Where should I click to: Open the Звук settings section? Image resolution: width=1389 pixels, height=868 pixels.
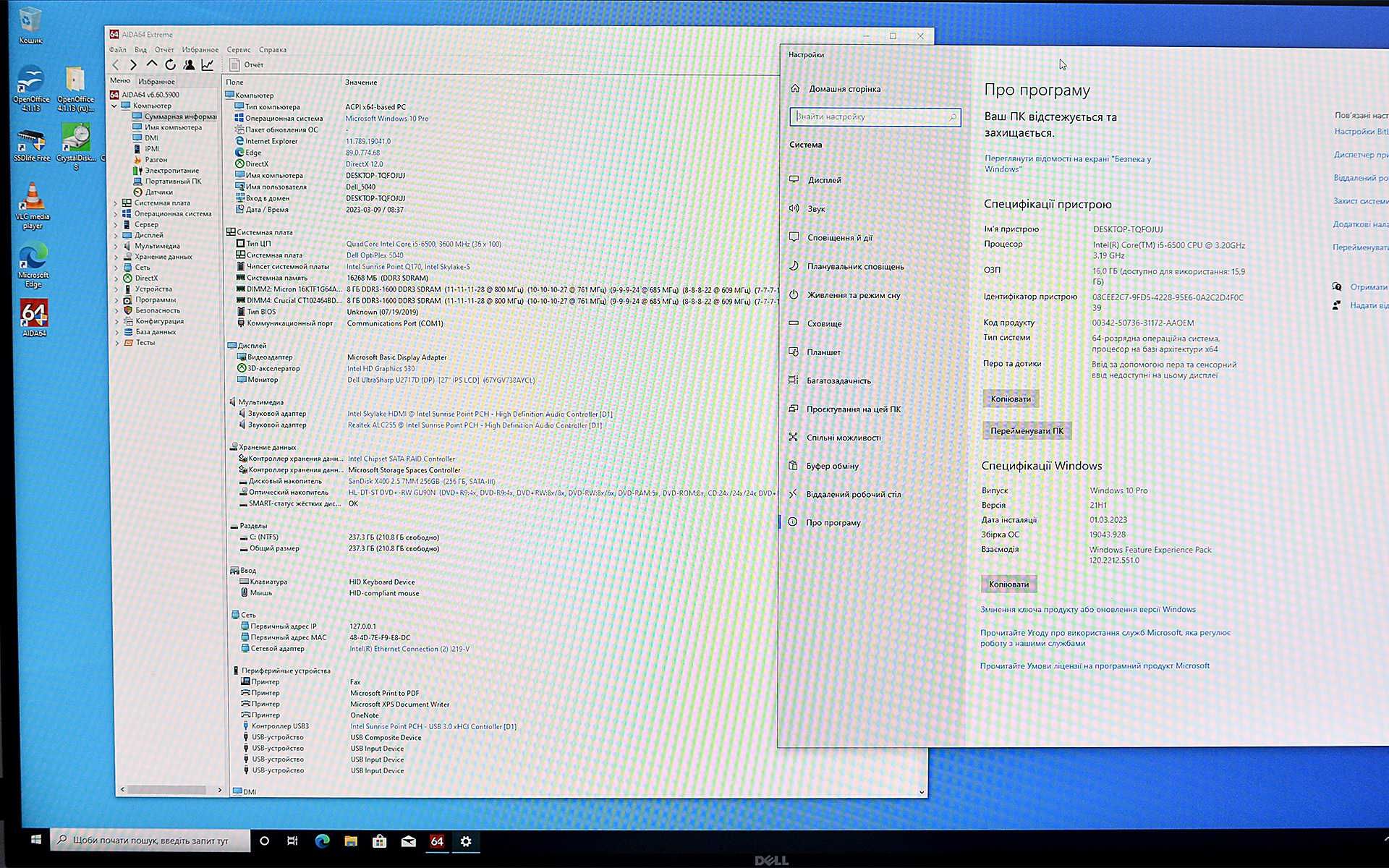(816, 209)
